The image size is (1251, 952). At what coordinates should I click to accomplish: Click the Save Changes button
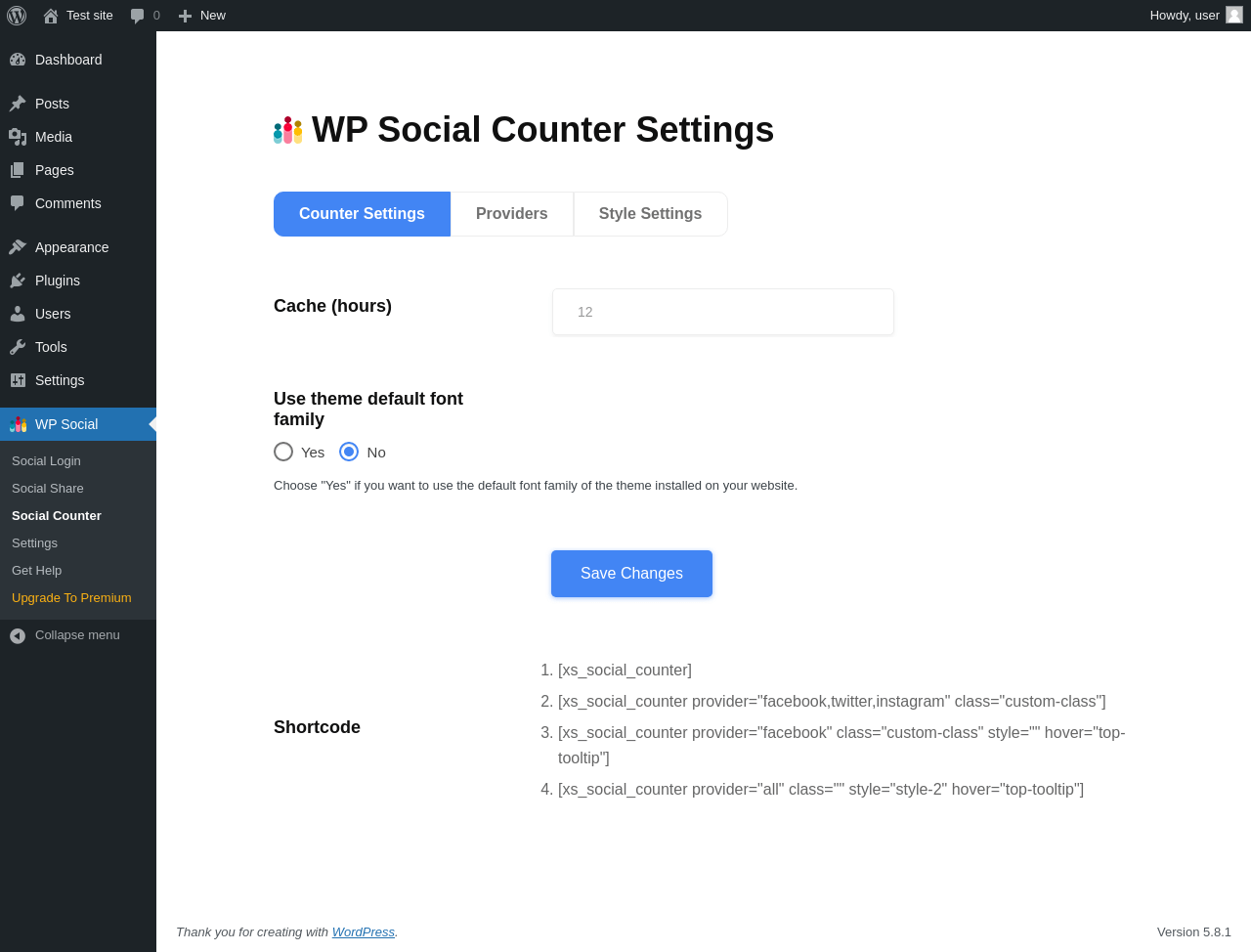point(631,574)
